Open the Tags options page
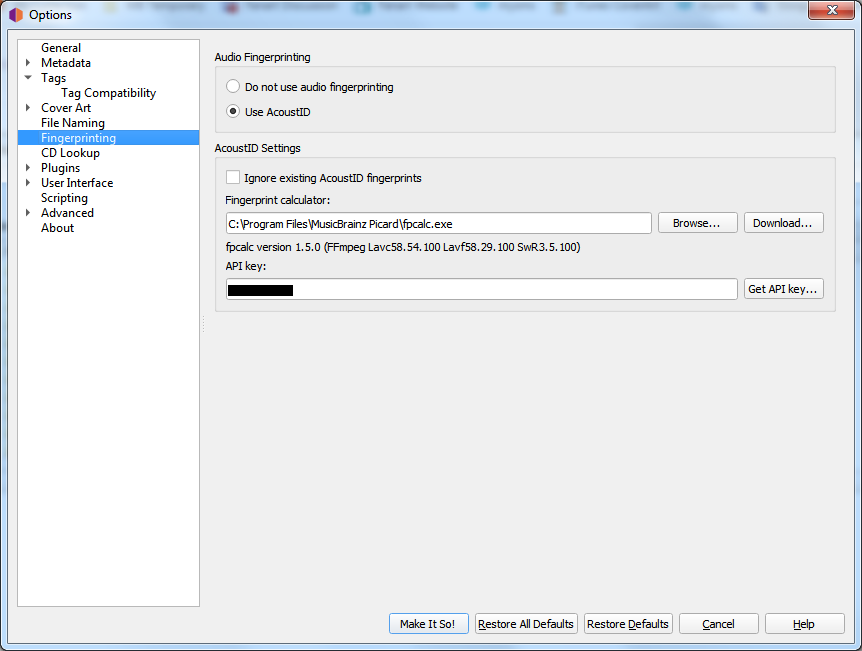The image size is (862, 651). (x=53, y=78)
